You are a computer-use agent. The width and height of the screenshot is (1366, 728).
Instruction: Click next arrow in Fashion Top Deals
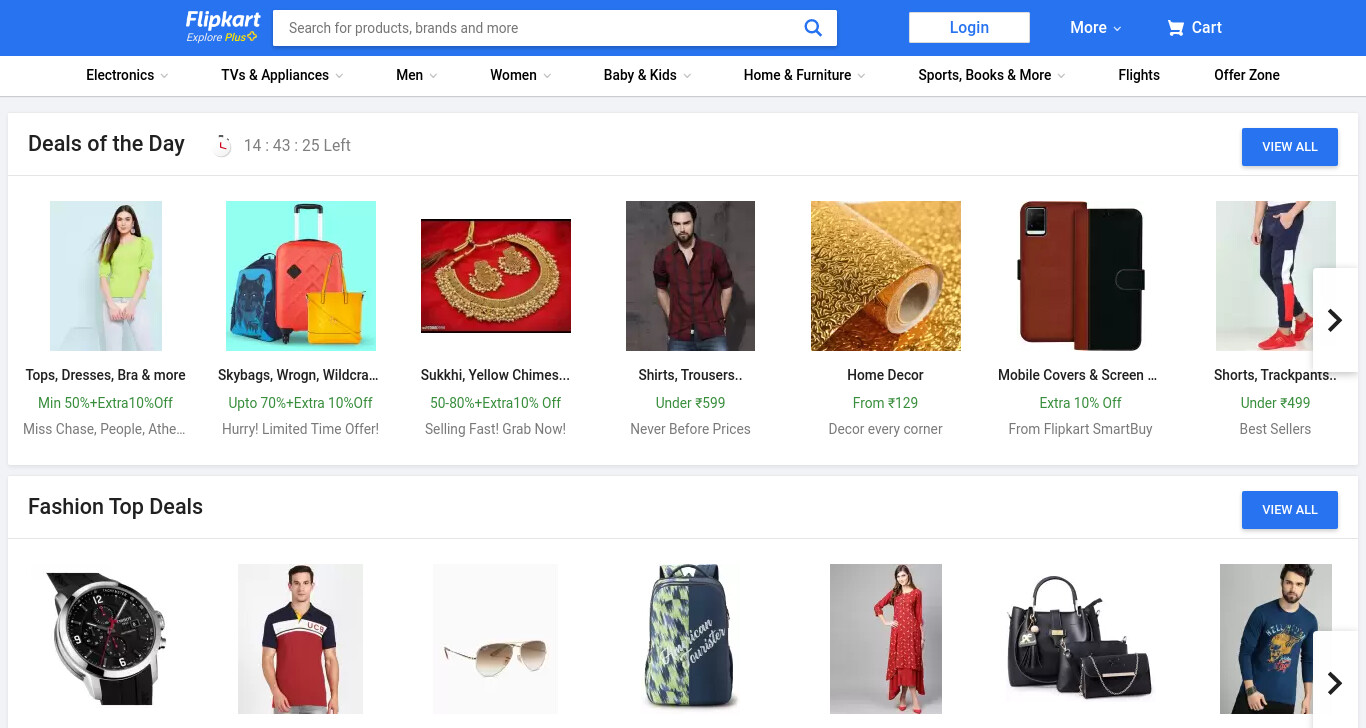tap(1334, 682)
